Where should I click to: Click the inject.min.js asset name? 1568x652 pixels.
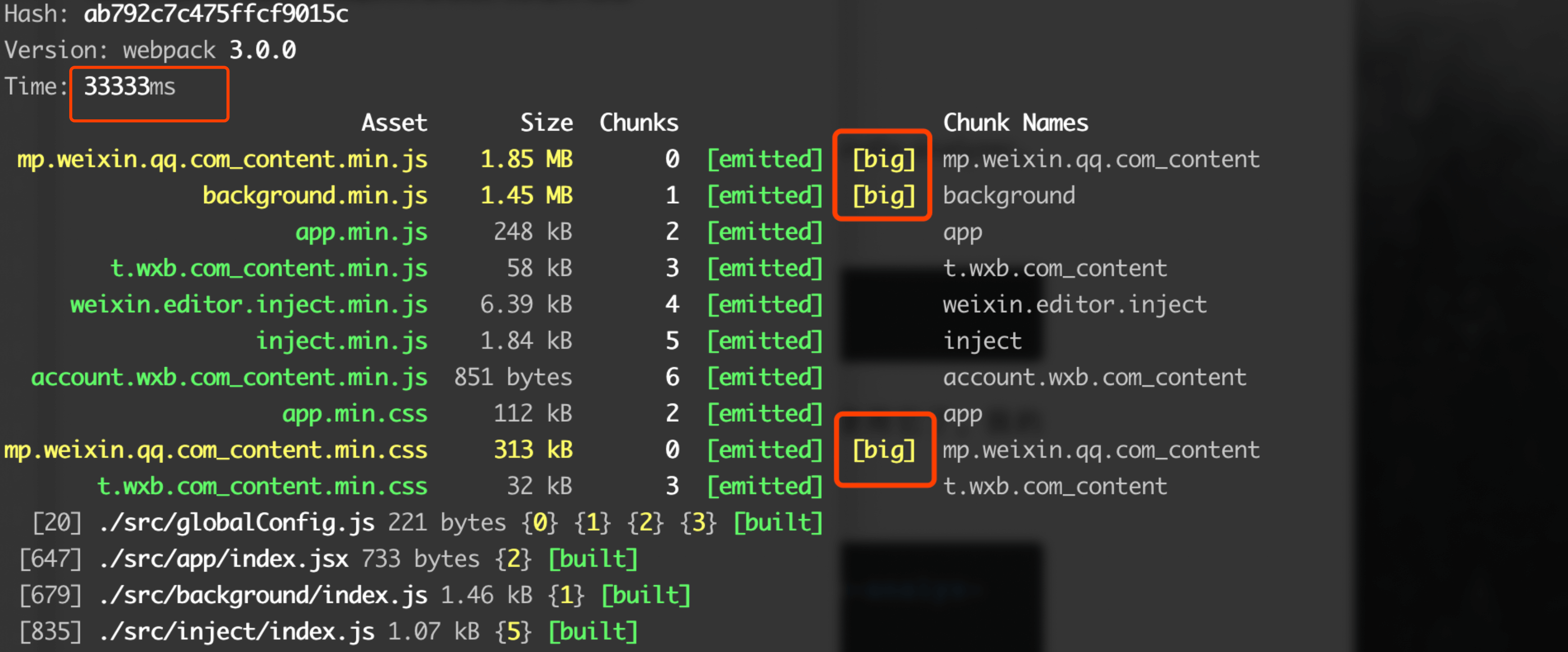click(341, 341)
